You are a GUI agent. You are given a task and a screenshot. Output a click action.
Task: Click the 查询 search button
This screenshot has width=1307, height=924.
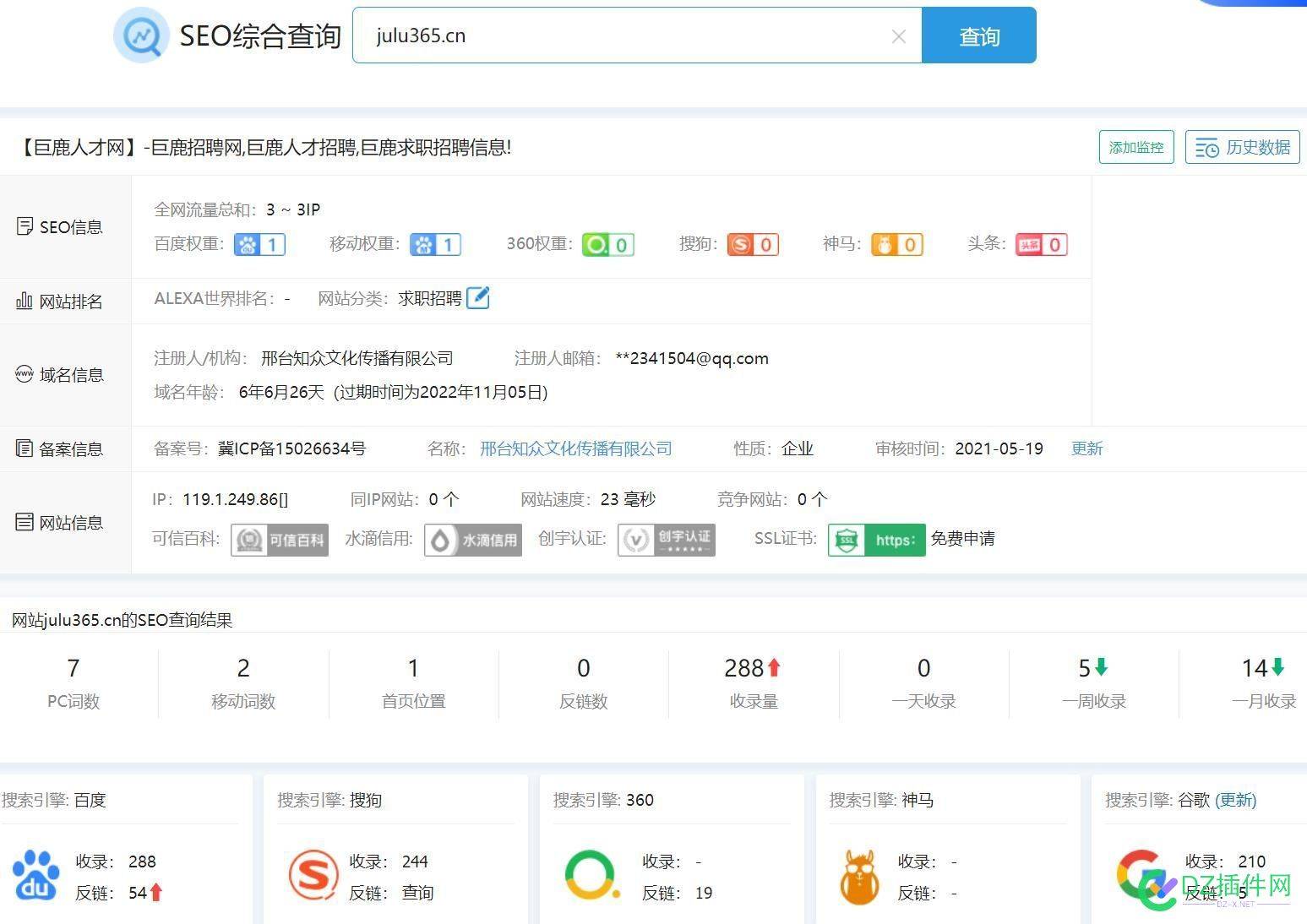(x=979, y=35)
